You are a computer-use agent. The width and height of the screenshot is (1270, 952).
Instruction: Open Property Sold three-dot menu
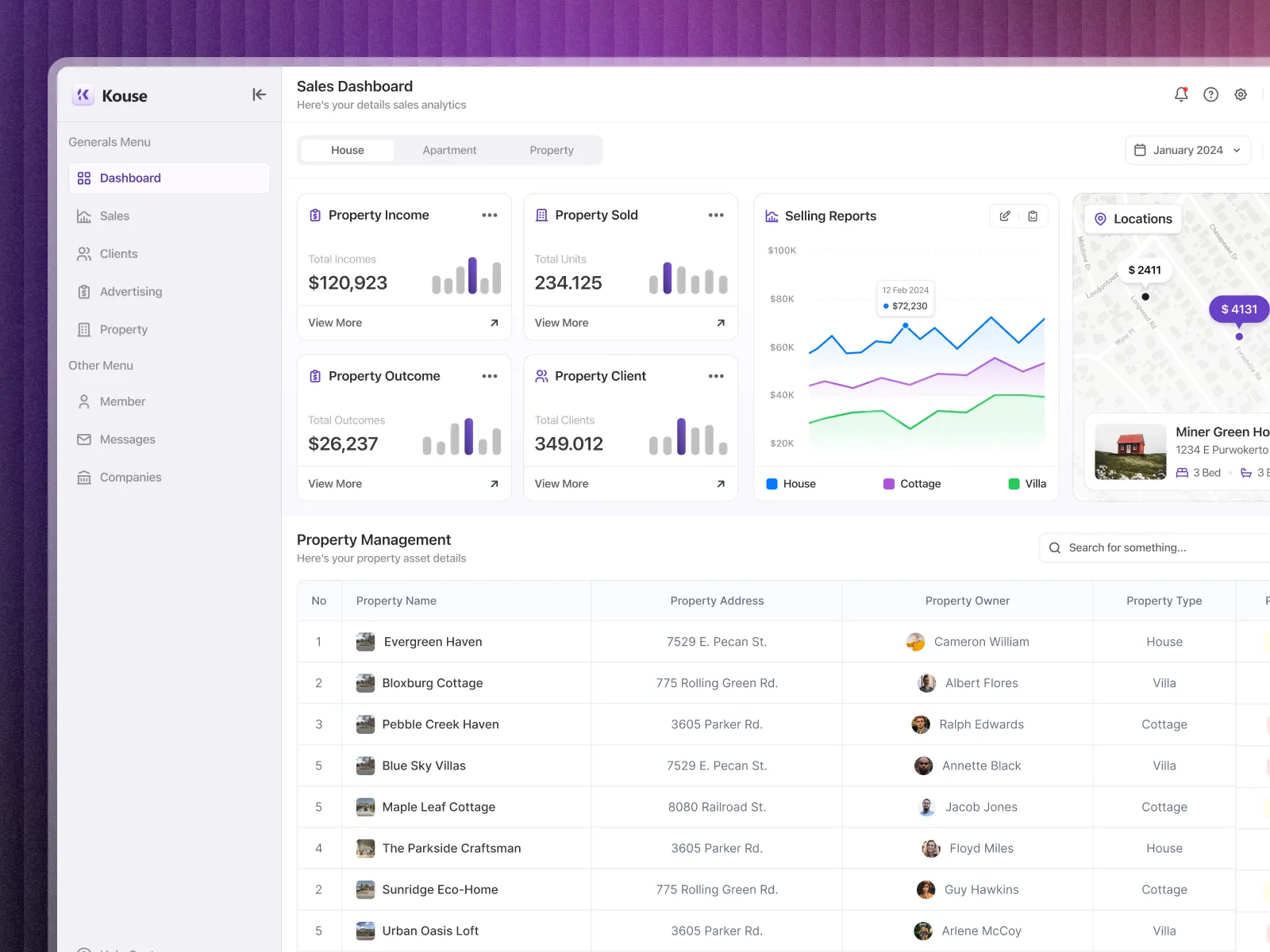click(x=716, y=215)
